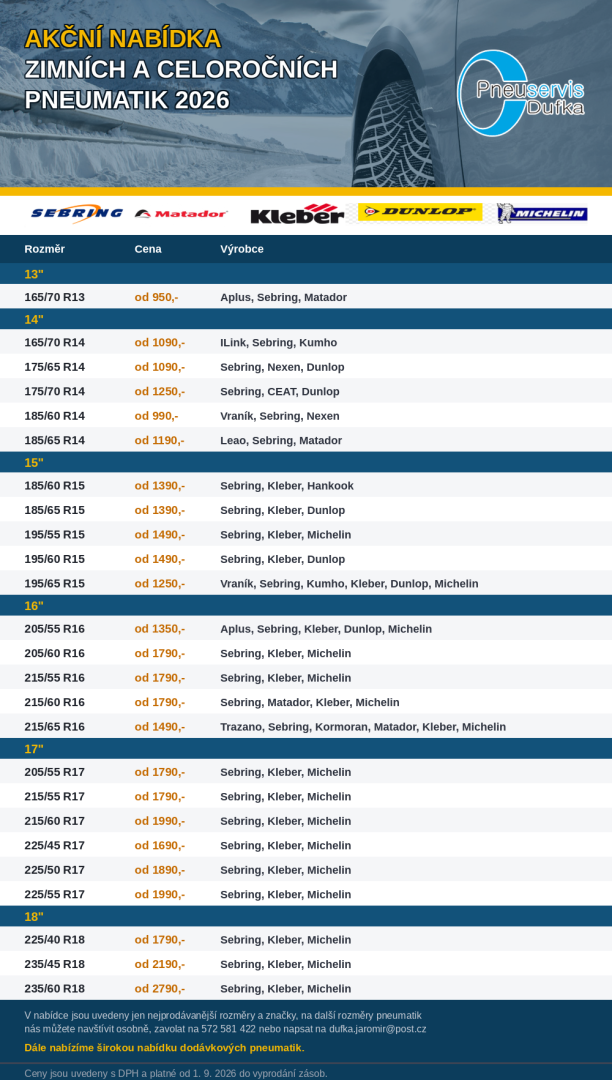Screen dimensions: 612x1080
Task: Click the Pneuservis Dufka logo
Action: (521, 93)
